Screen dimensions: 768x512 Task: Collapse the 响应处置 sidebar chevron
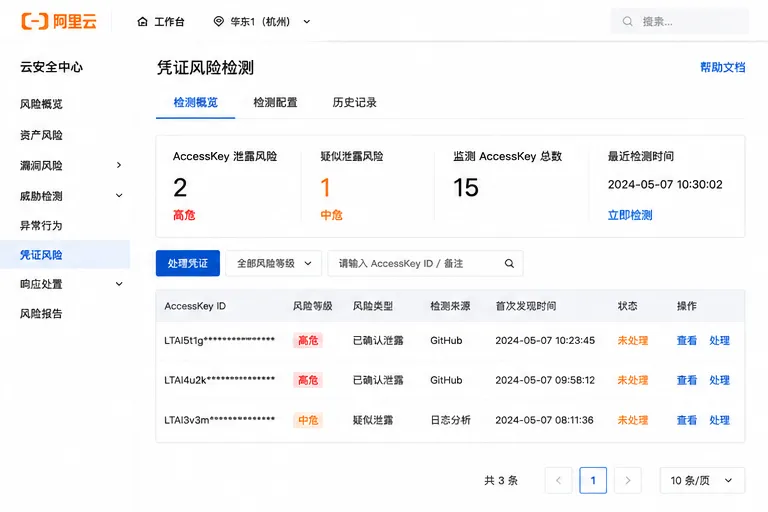pyautogui.click(x=119, y=284)
